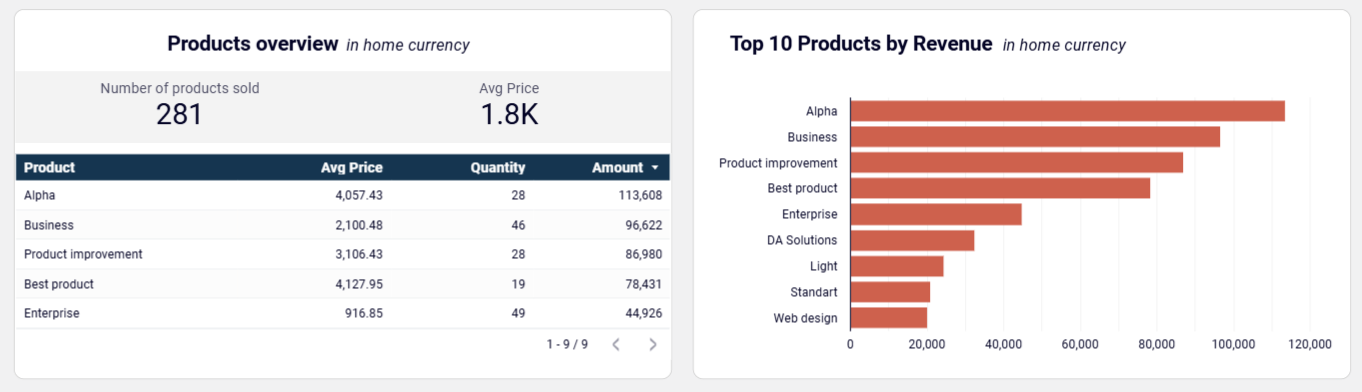Click the Amount column header label
1362x392 pixels.
pos(618,168)
